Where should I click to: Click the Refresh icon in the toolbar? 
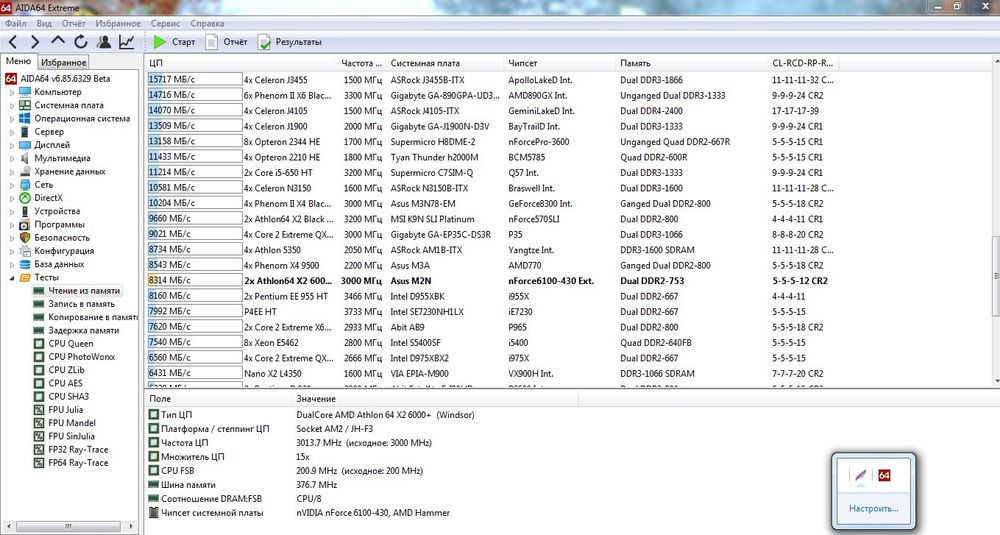[x=80, y=42]
